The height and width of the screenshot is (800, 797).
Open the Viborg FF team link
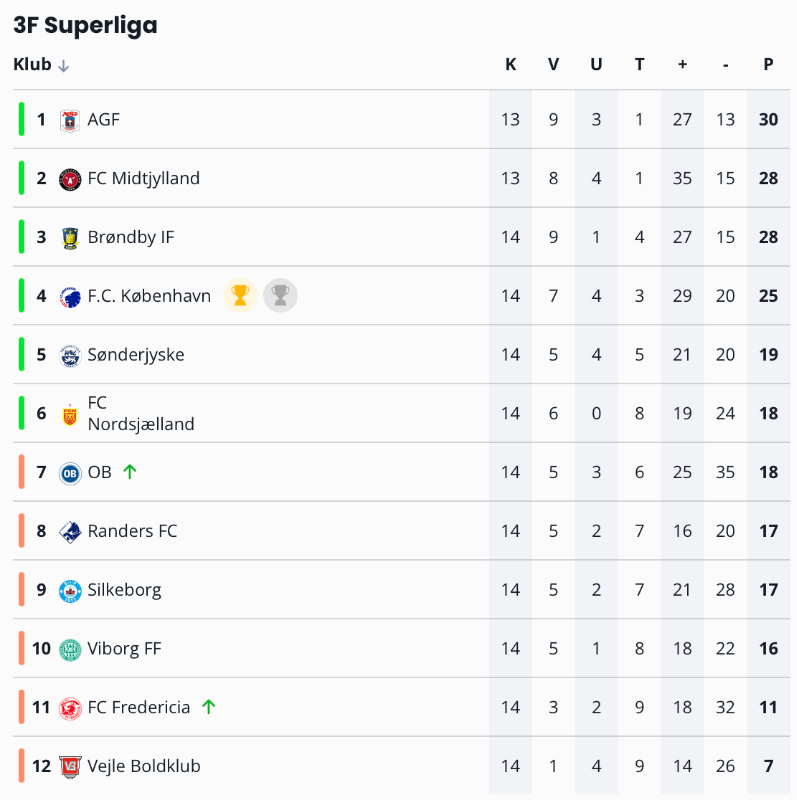pyautogui.click(x=124, y=649)
